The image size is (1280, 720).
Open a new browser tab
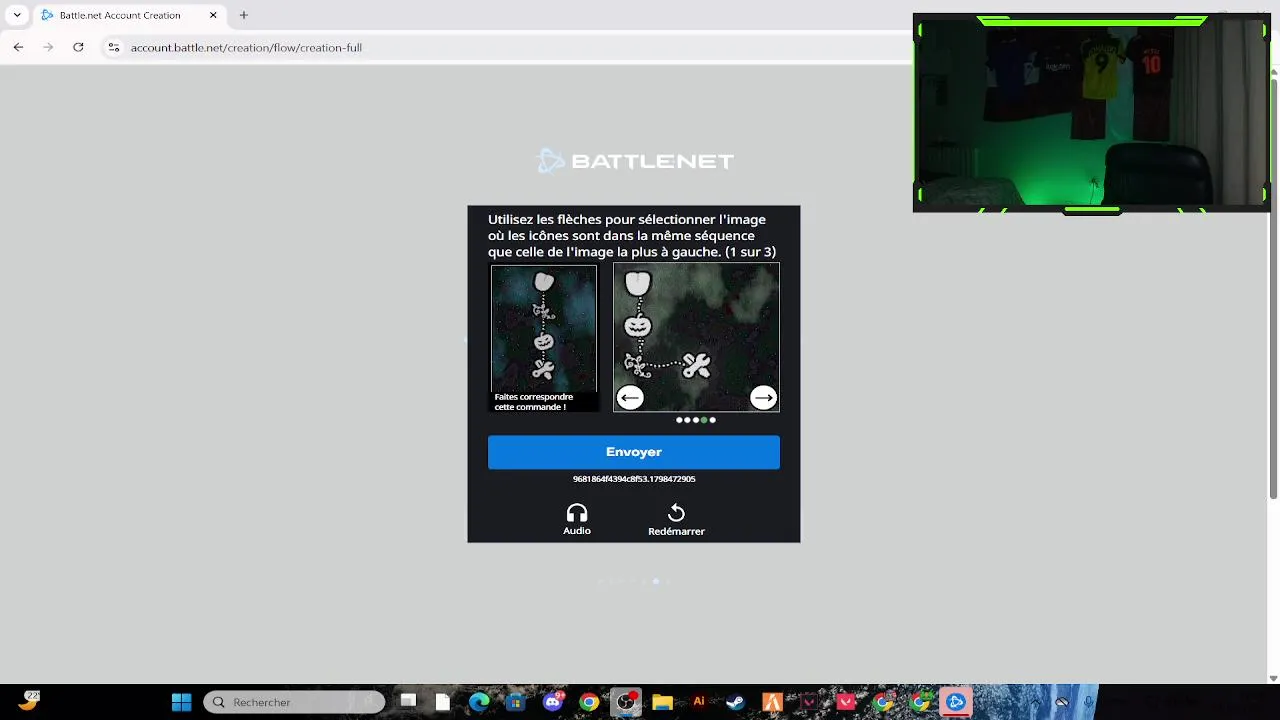point(243,15)
